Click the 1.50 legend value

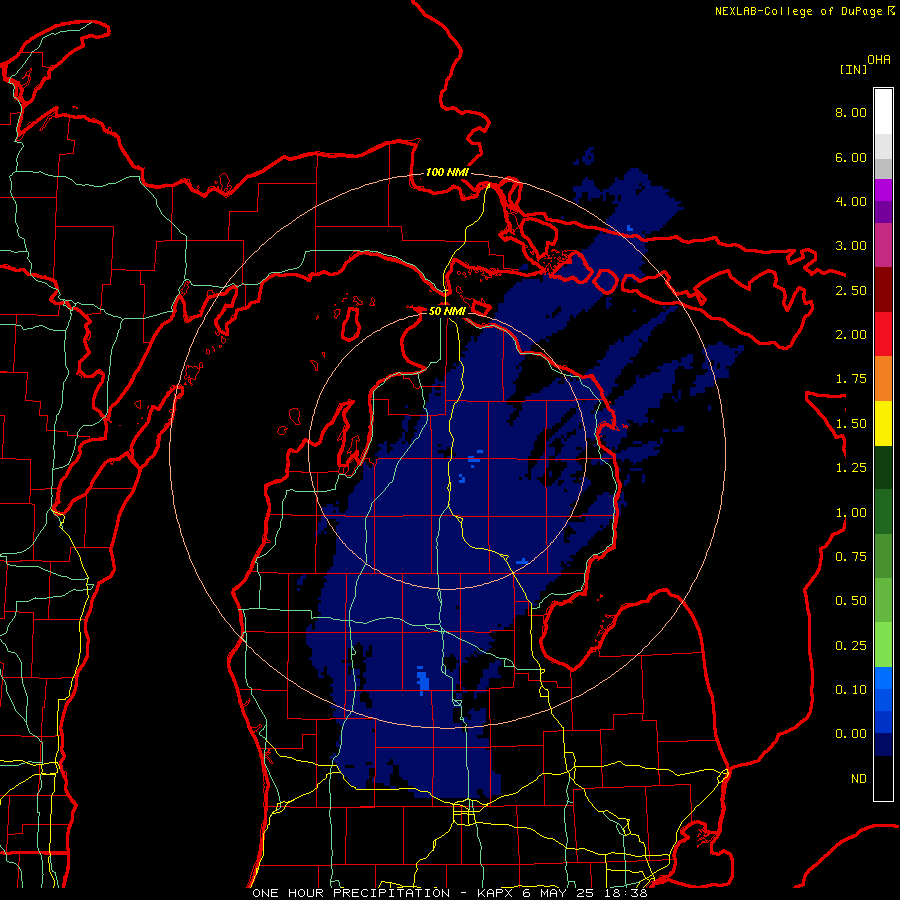[851, 424]
